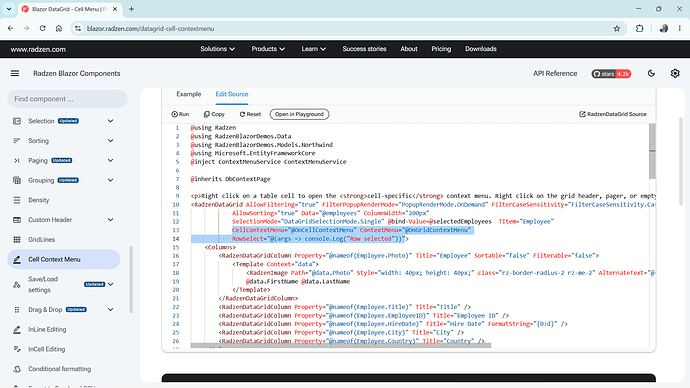
Task: Go to browser home page
Action: click(x=59, y=29)
